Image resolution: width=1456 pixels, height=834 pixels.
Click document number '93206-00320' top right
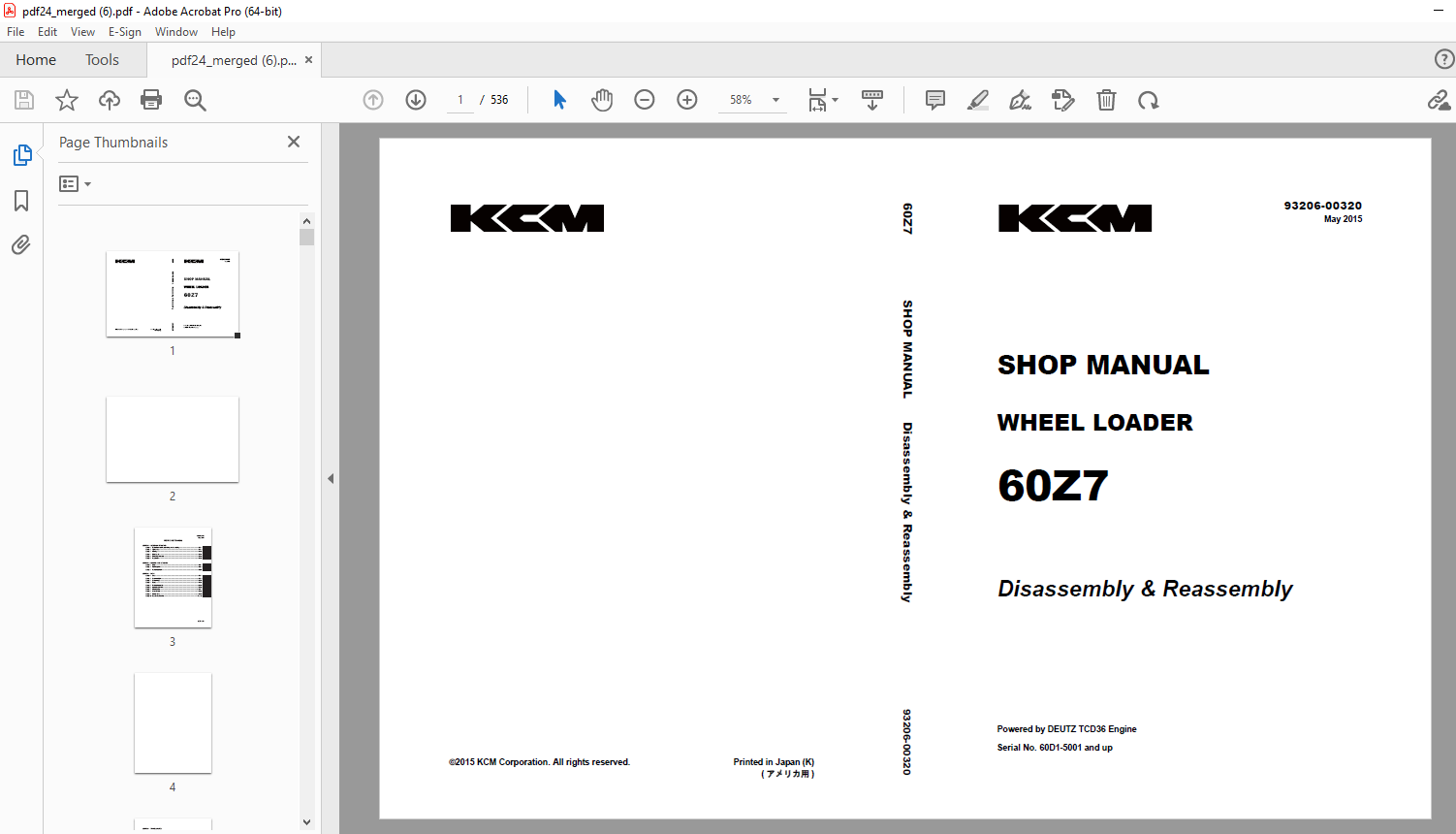pyautogui.click(x=1322, y=206)
